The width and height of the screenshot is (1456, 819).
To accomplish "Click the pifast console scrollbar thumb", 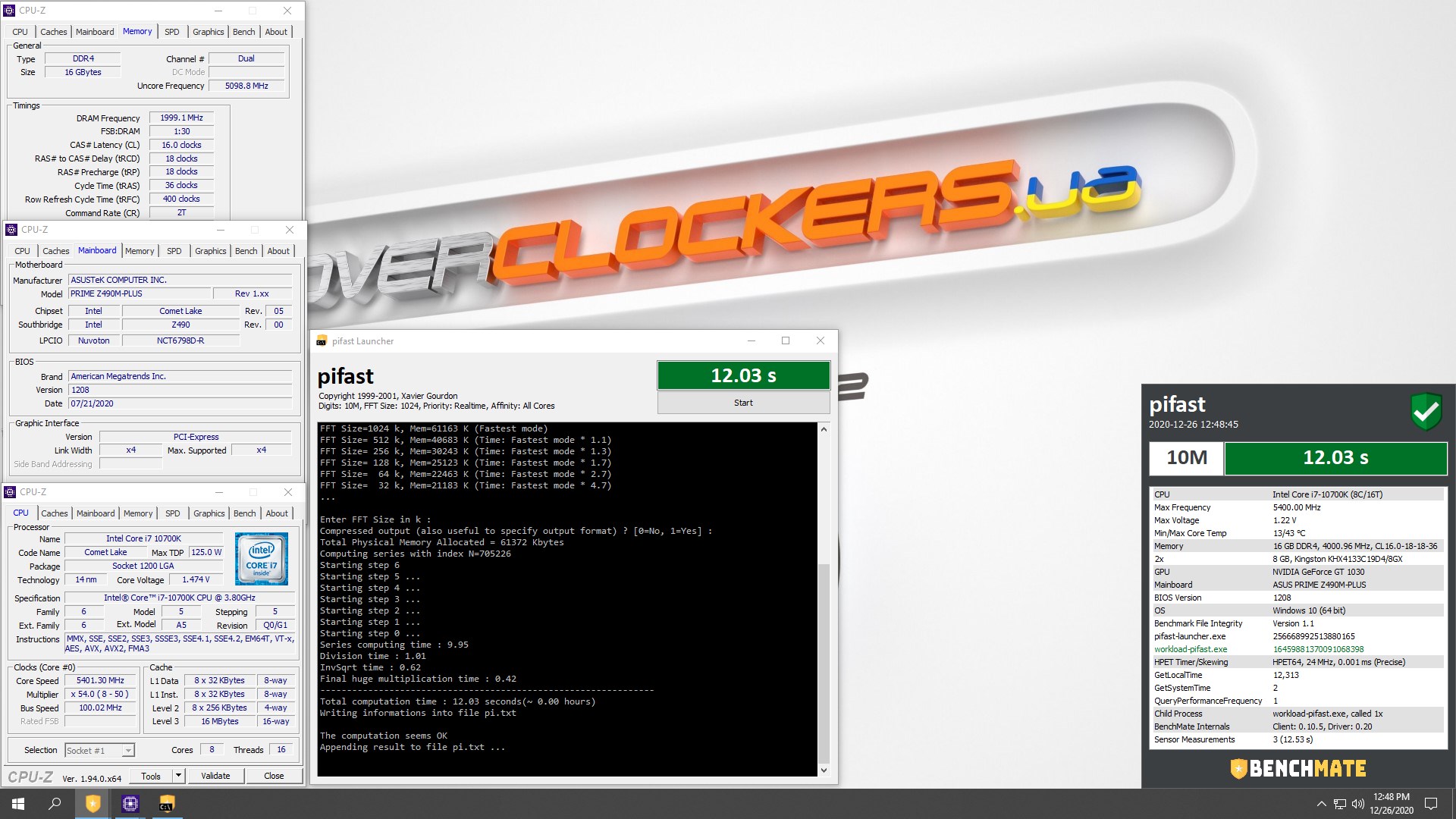I will (824, 664).
